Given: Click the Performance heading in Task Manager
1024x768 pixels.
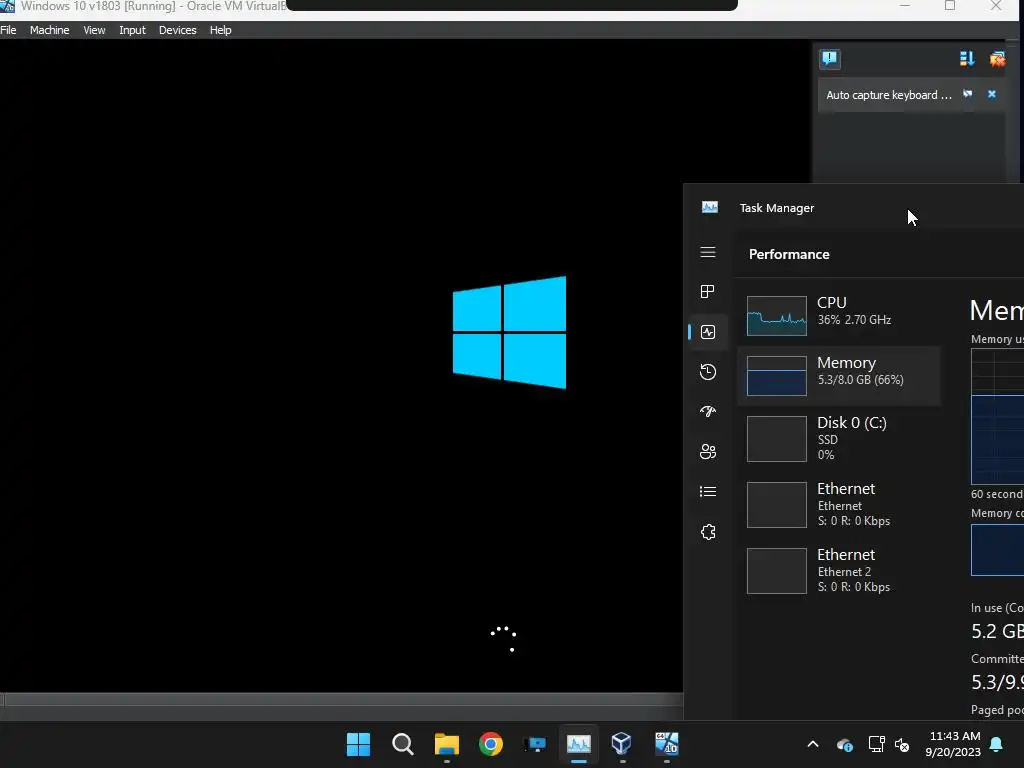Looking at the screenshot, I should pos(789,255).
